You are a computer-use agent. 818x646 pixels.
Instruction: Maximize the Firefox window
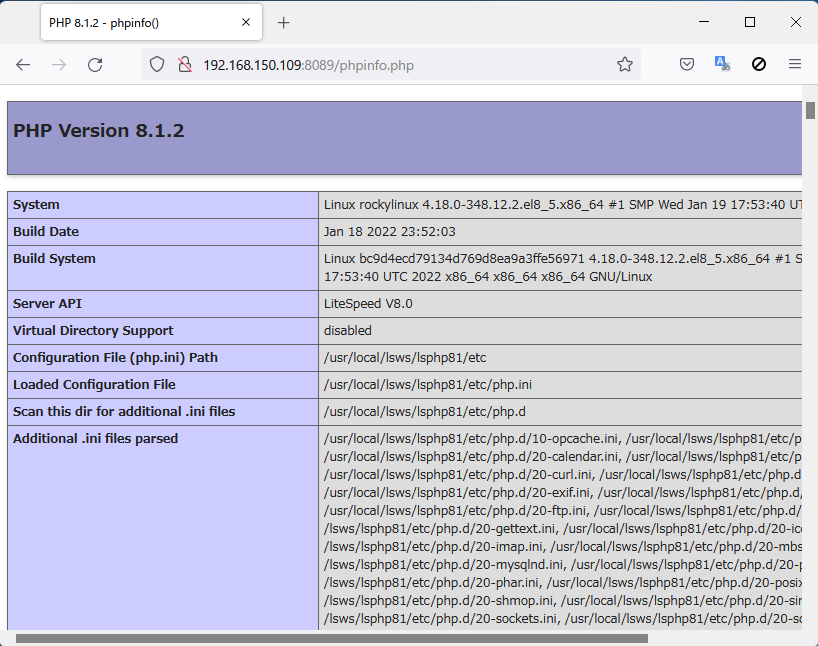pyautogui.click(x=750, y=22)
